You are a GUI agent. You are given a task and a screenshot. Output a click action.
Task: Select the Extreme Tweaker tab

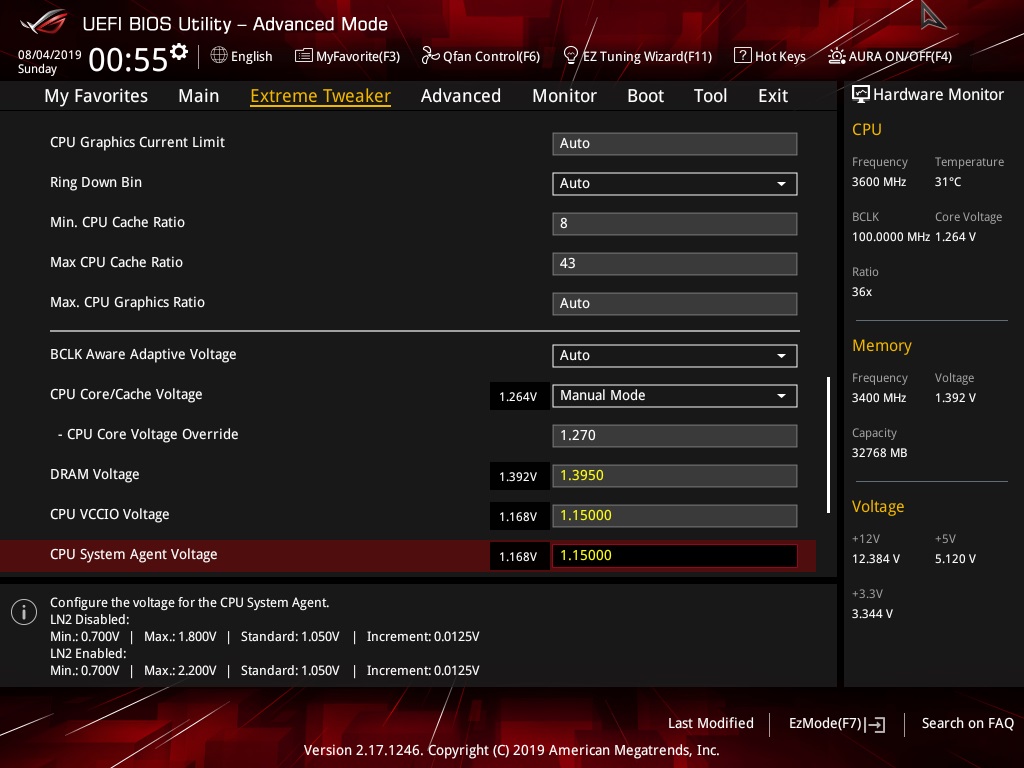[x=321, y=96]
